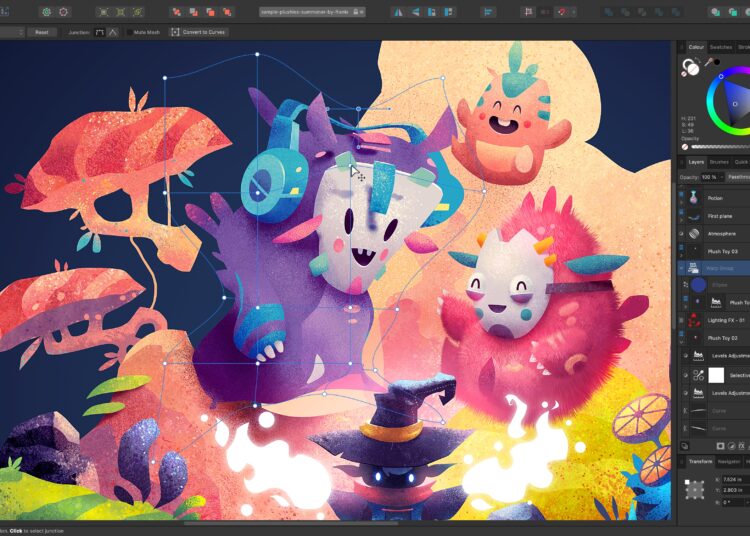The height and width of the screenshot is (536, 750).
Task: Expand the First plane layer group
Action: pos(681,220)
